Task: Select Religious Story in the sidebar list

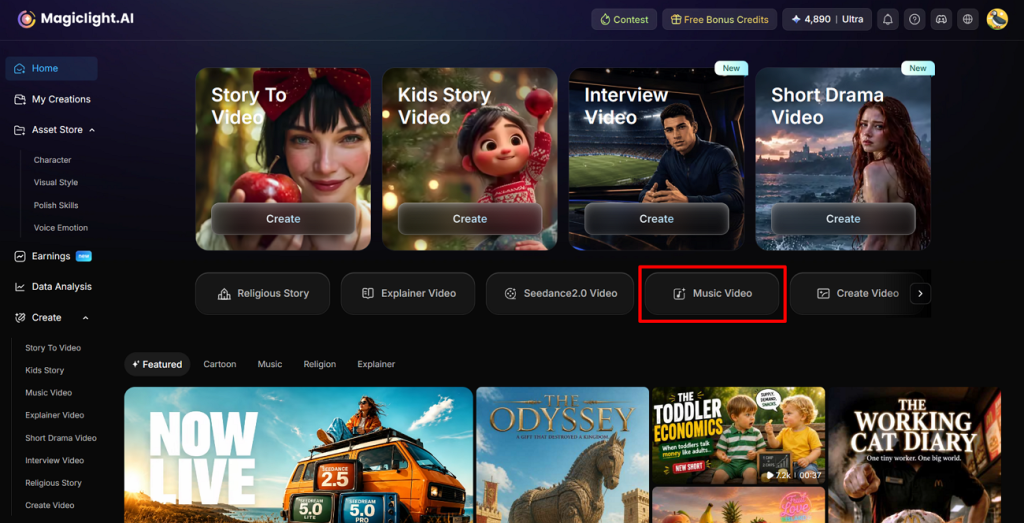Action: (x=53, y=483)
